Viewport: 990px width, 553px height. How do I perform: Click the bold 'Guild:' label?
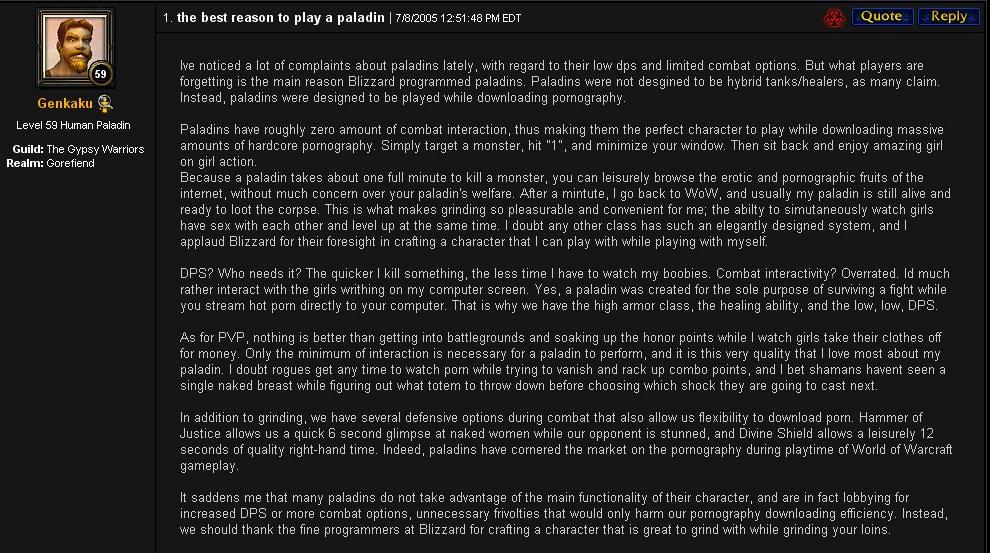[x=28, y=149]
